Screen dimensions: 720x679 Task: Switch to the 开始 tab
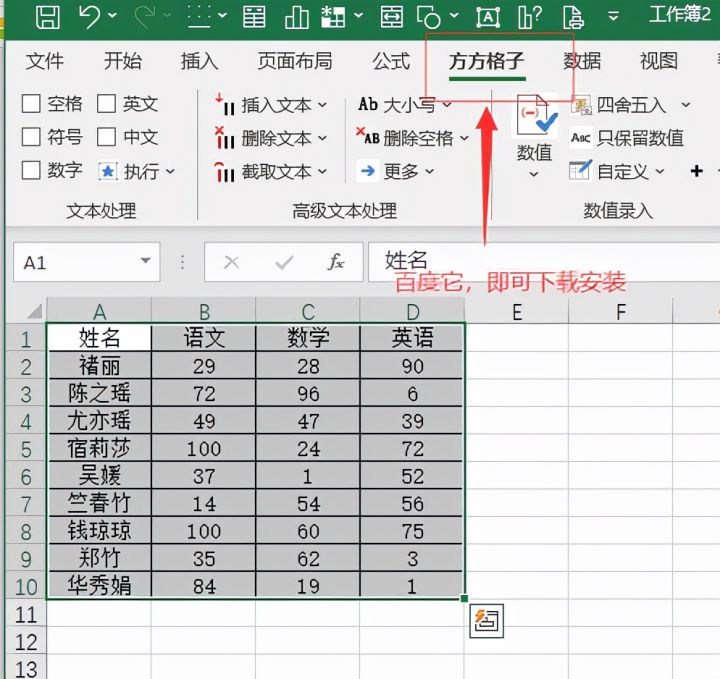pyautogui.click(x=122, y=61)
